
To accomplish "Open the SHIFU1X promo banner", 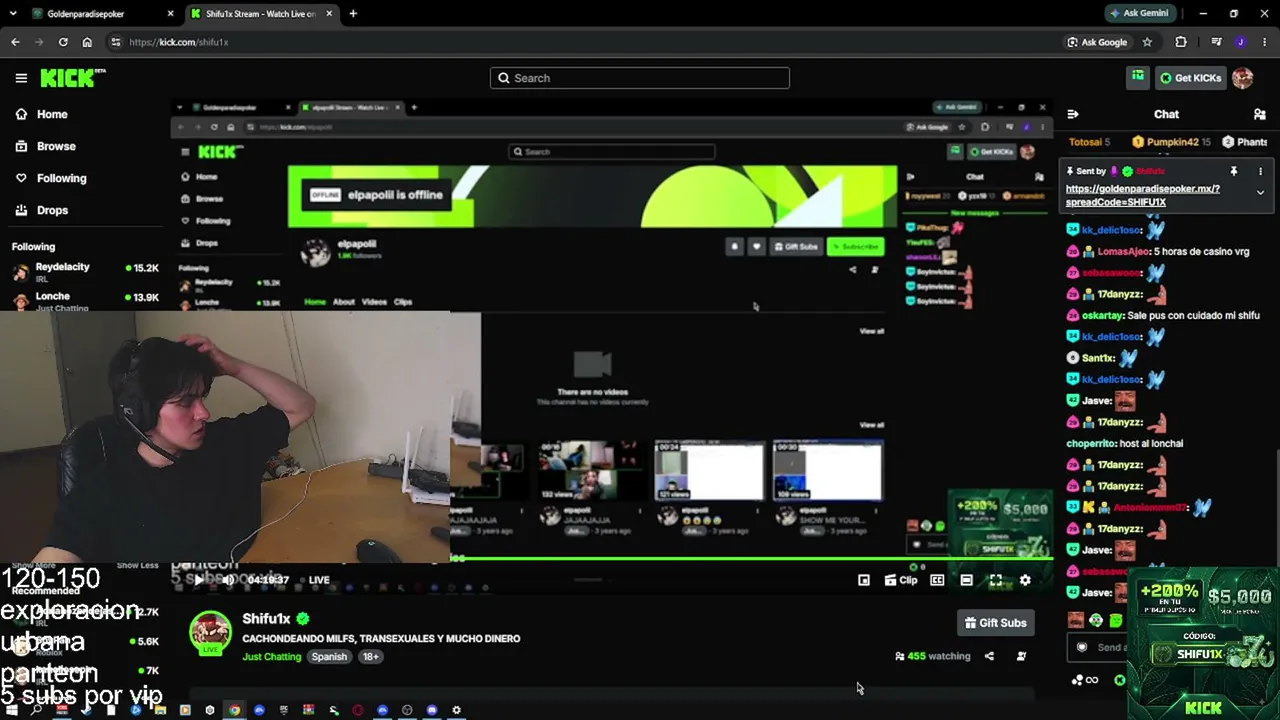I will (1204, 643).
